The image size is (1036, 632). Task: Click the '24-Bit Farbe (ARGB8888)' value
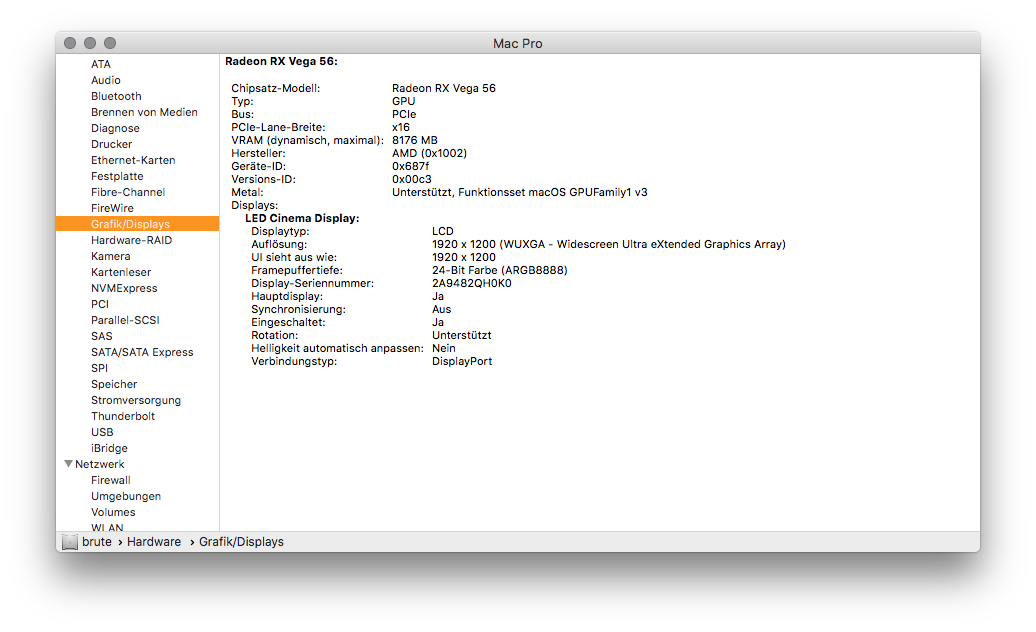[x=500, y=270]
